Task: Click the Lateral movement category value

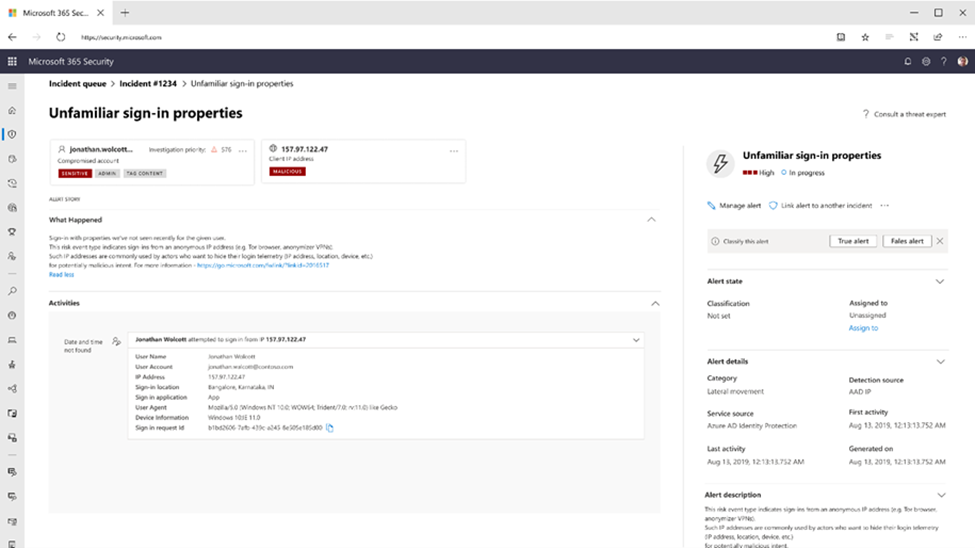Action: click(736, 392)
